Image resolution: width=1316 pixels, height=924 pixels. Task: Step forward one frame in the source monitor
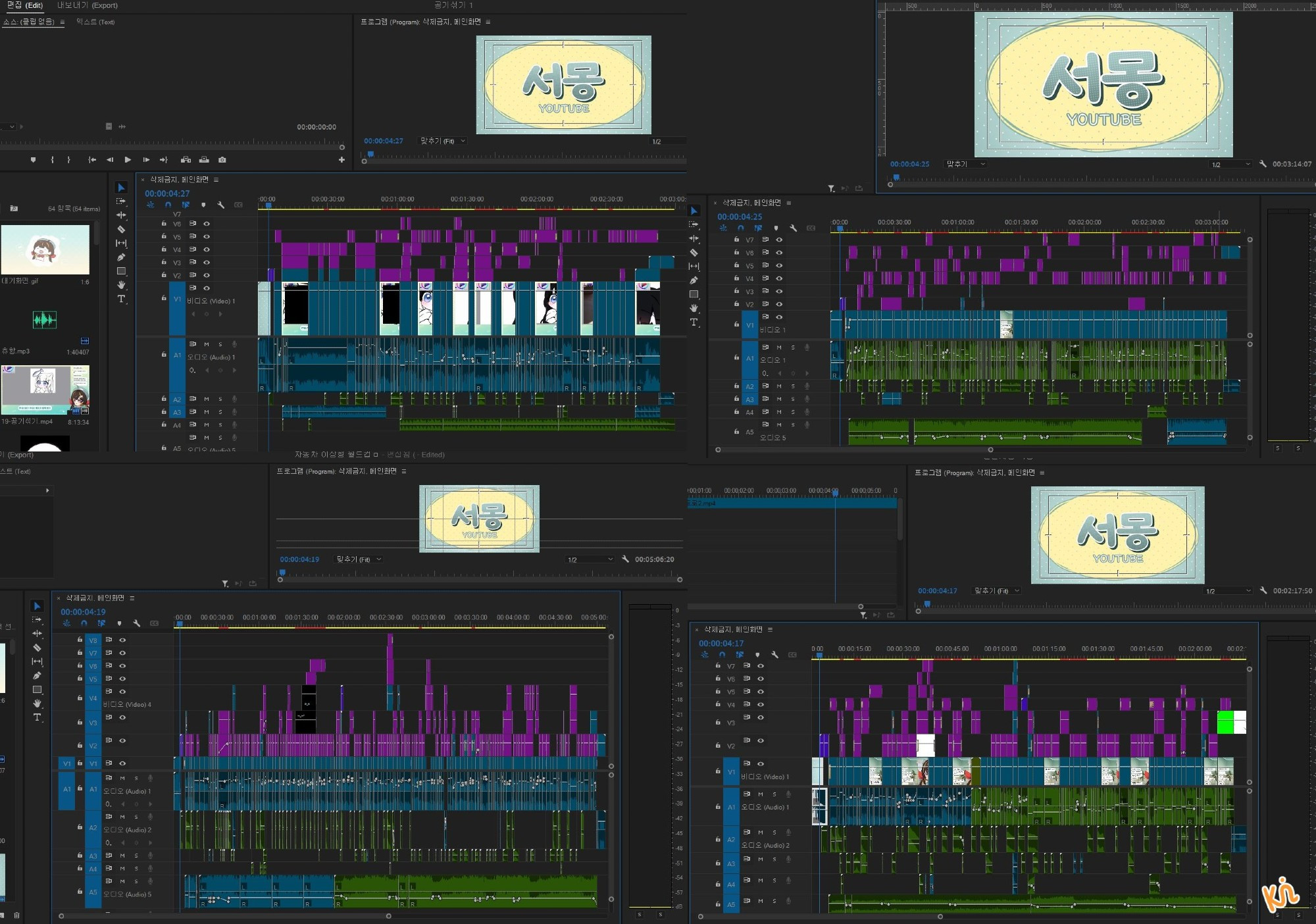[146, 160]
